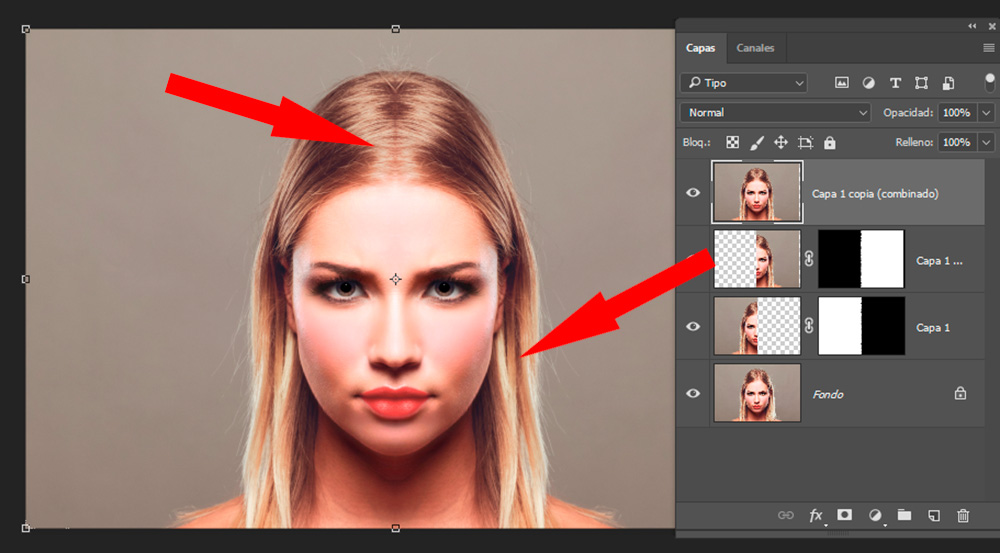The width and height of the screenshot is (1000, 553).
Task: Turn layer filtering switch on or off
Action: point(990,83)
